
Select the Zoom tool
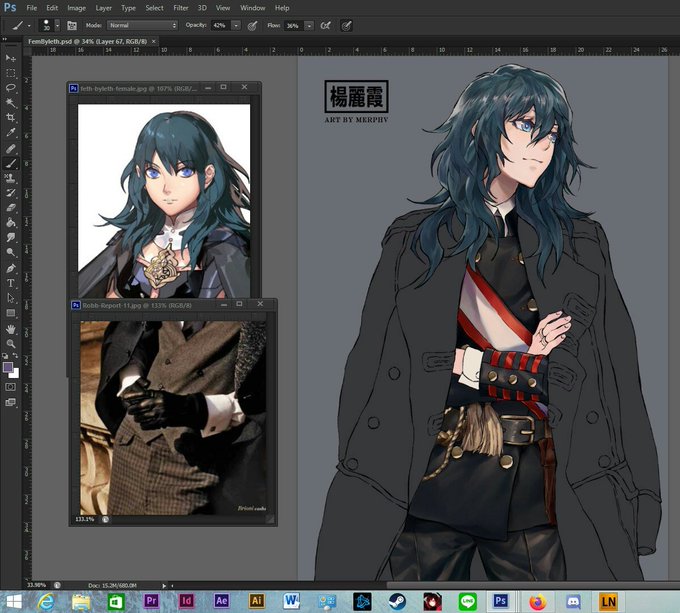tap(11, 344)
